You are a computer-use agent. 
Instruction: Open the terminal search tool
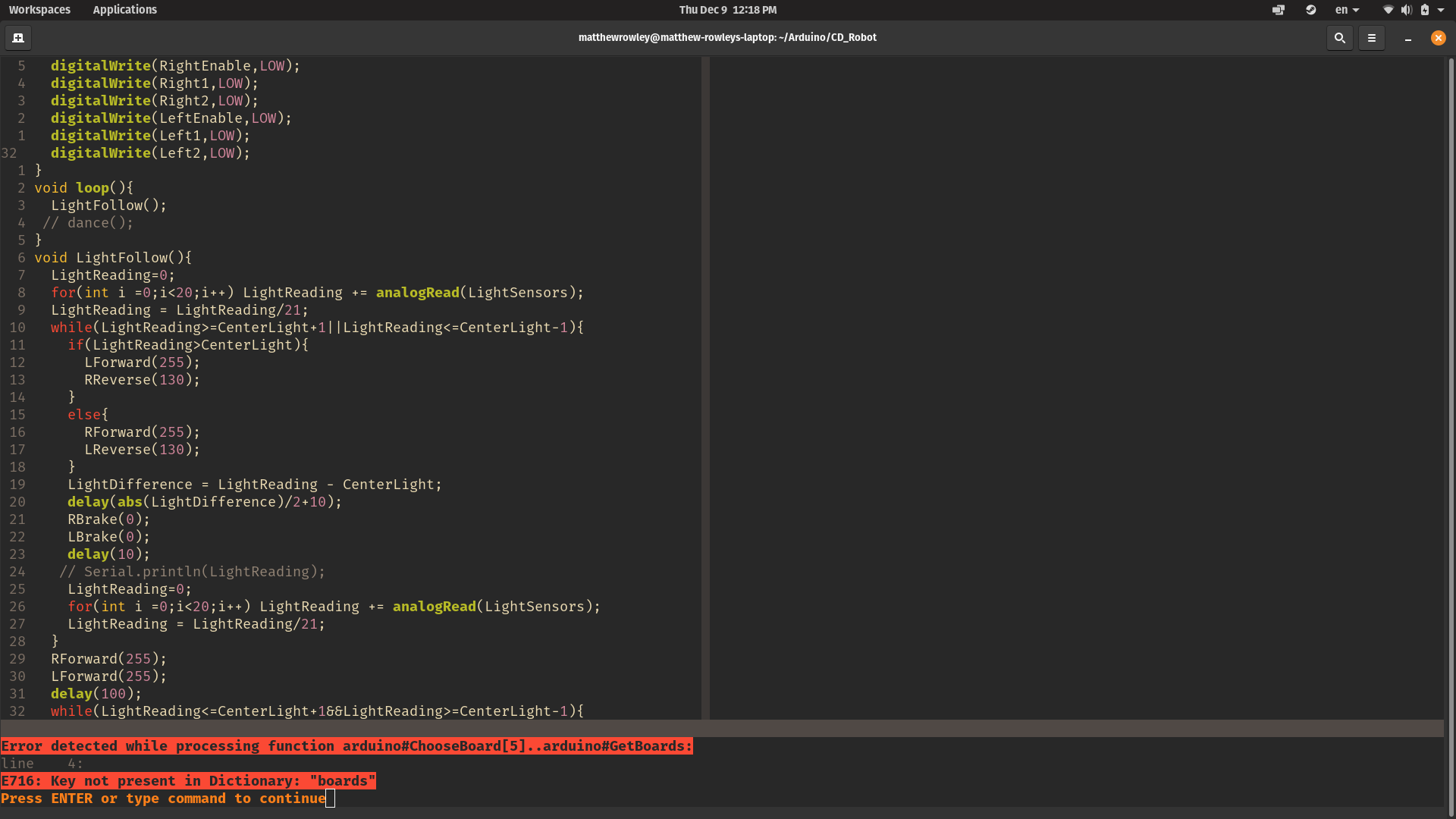(1340, 38)
